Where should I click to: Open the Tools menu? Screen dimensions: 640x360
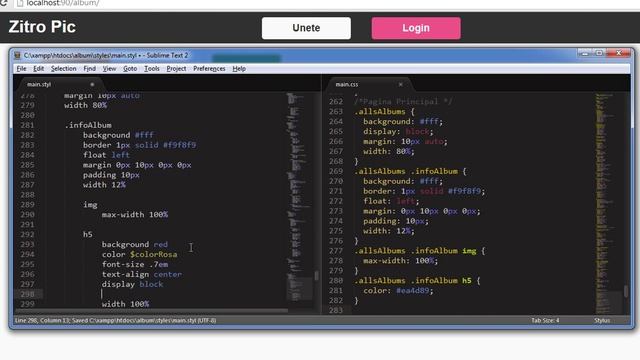coord(151,69)
